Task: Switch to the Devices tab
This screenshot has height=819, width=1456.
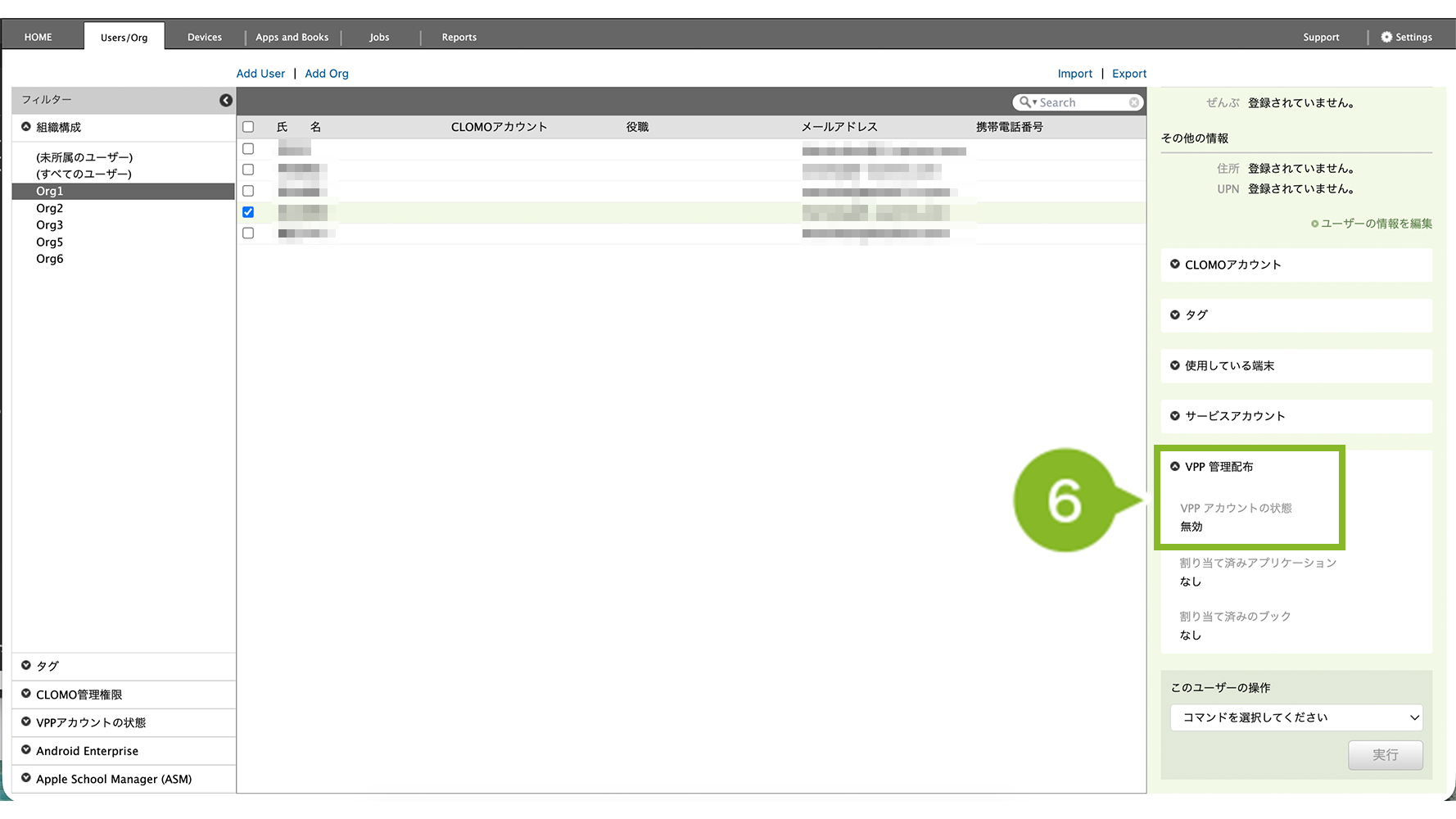Action: [x=204, y=37]
